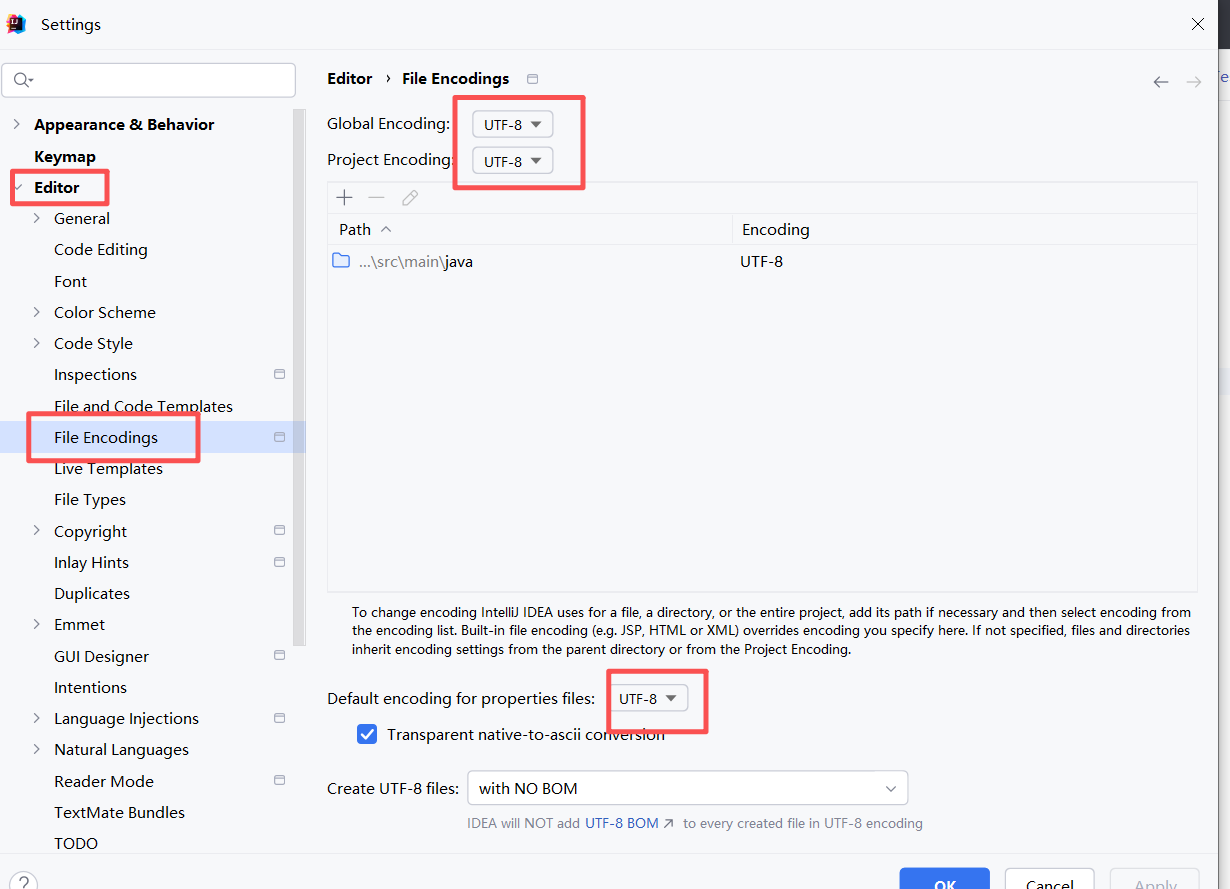1230x889 pixels.
Task: Expand the Natural Languages node
Action: pyautogui.click(x=37, y=749)
